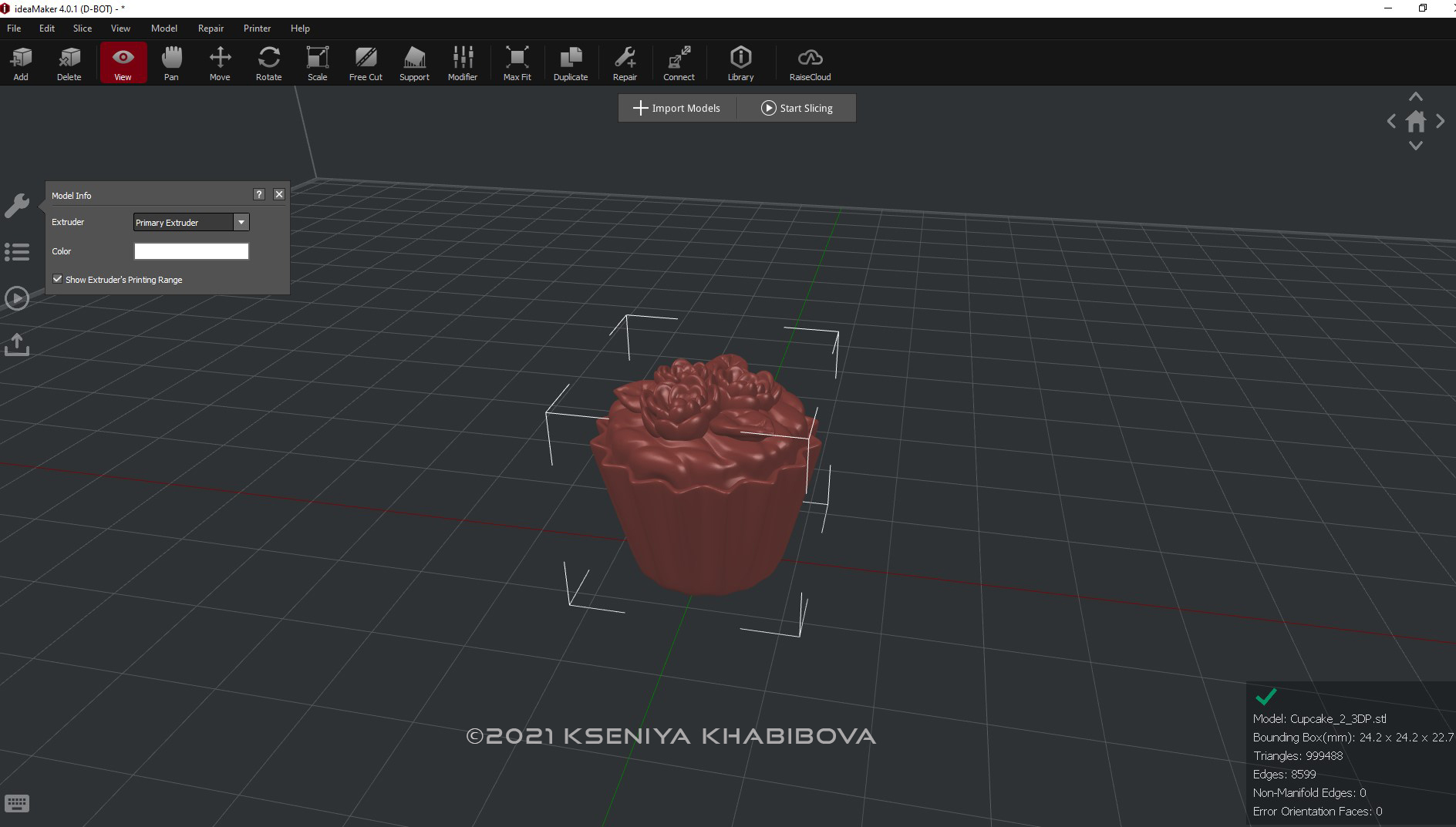Click the sidebar slice play icon
The image size is (1456, 827).
click(x=17, y=298)
